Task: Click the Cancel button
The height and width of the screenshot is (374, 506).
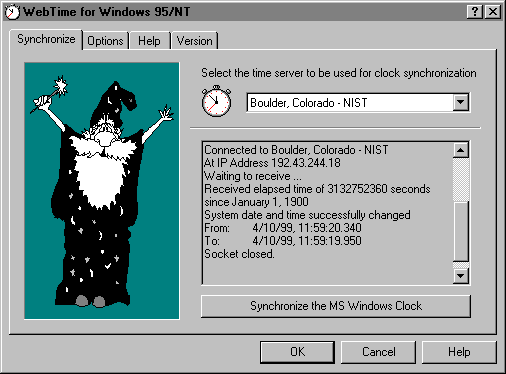Action: click(379, 352)
